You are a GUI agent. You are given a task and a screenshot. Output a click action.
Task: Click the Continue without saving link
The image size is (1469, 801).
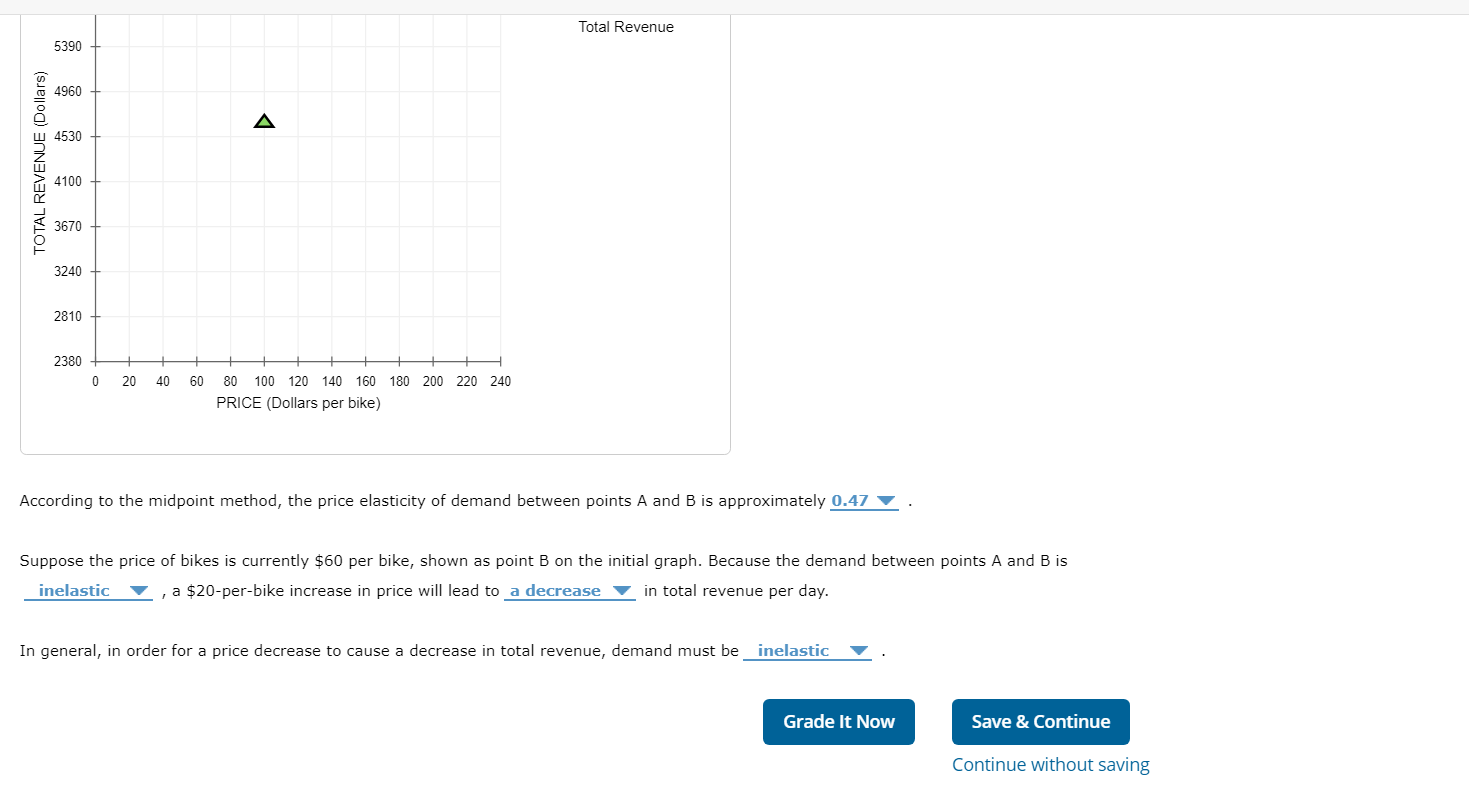[1050, 764]
